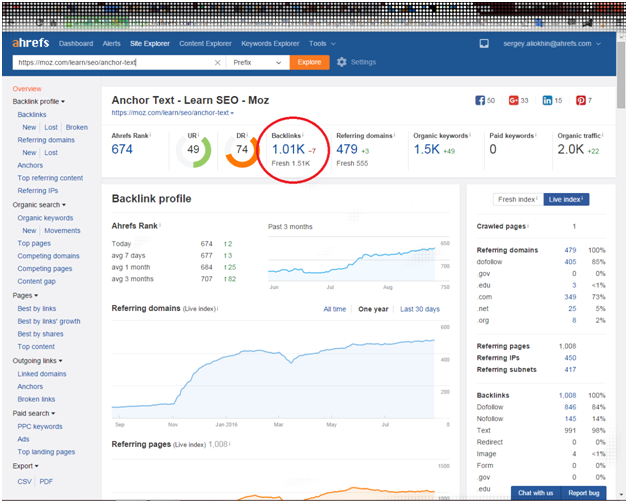Click the DR 74 gauge
The height and width of the screenshot is (503, 628).
point(242,151)
